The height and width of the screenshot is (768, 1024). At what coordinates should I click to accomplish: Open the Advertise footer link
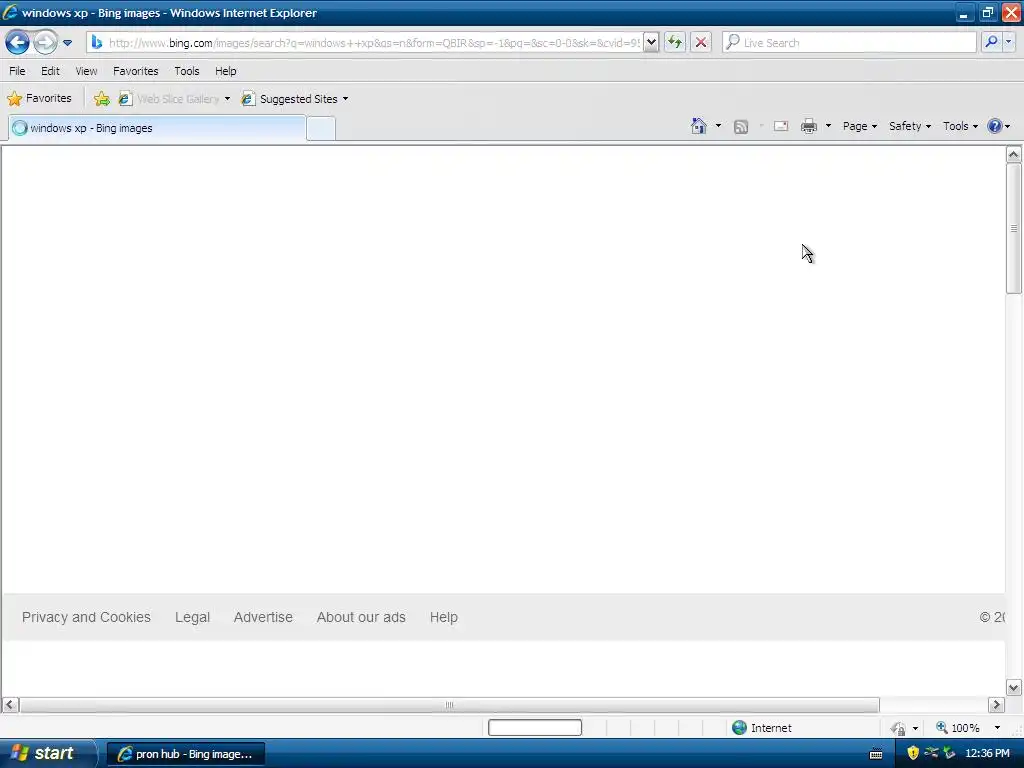pos(263,617)
